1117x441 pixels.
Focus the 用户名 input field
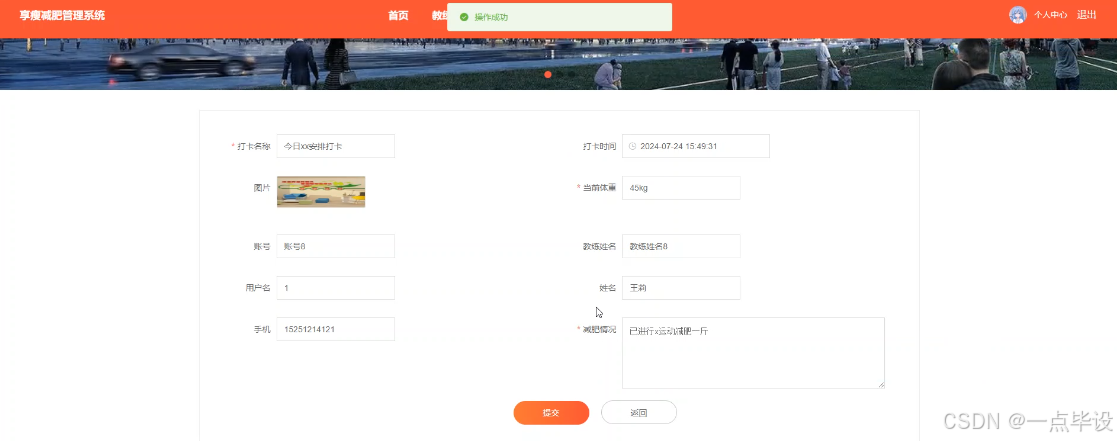coord(336,288)
